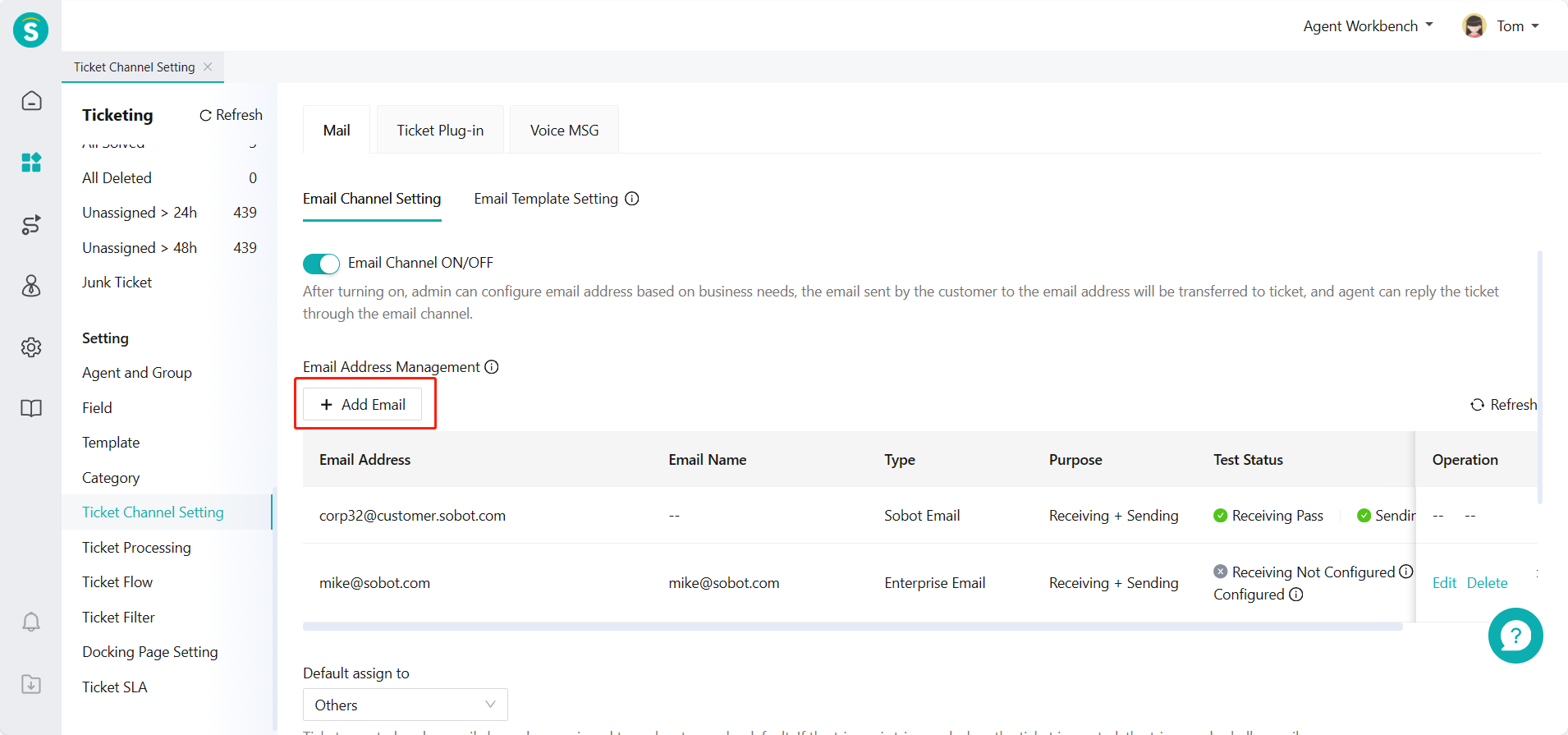The width and height of the screenshot is (1568, 735).
Task: Click Sobot Email type cell
Action: 922,516
